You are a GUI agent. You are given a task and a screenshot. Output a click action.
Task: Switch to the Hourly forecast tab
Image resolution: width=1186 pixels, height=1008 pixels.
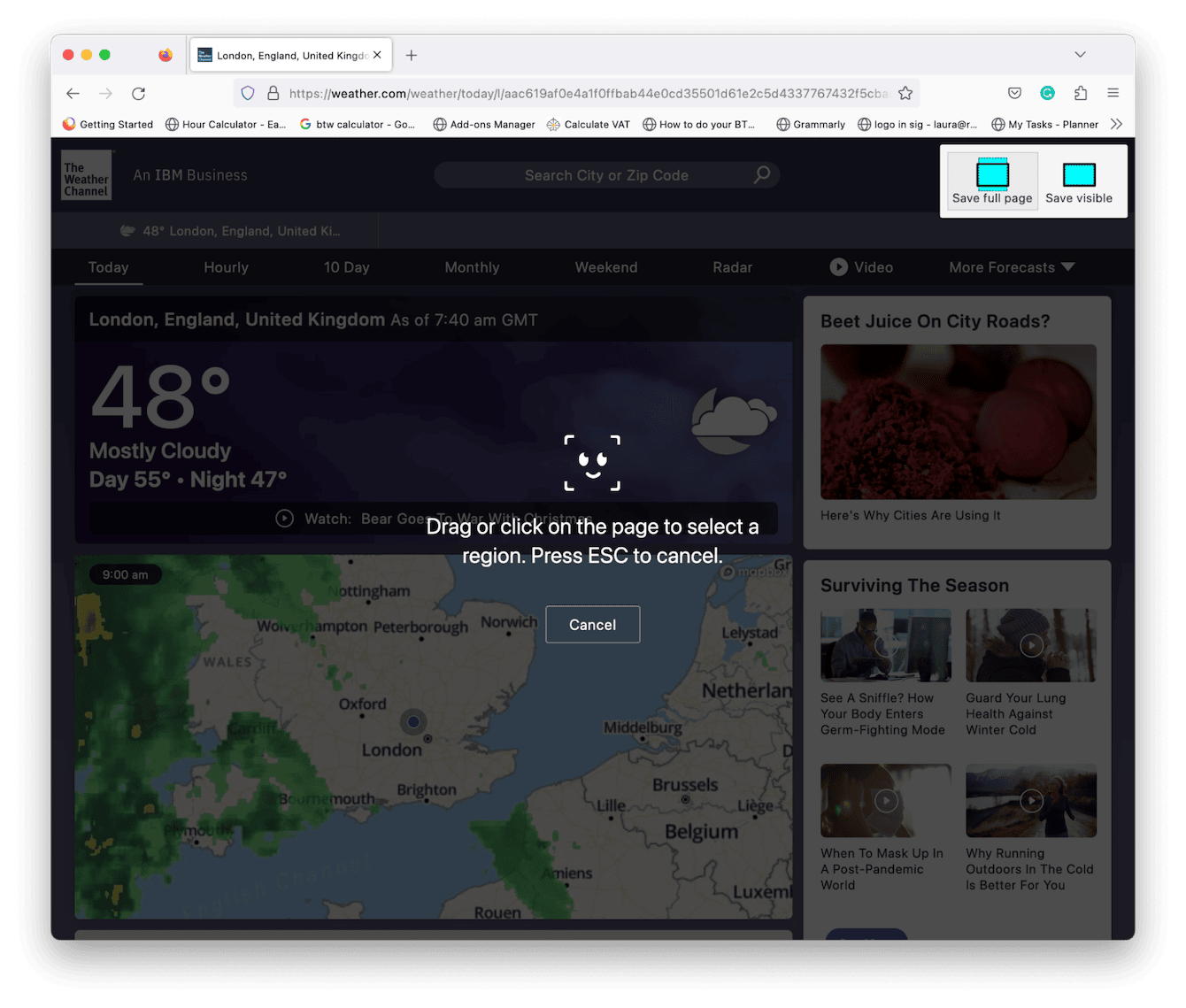tap(226, 267)
